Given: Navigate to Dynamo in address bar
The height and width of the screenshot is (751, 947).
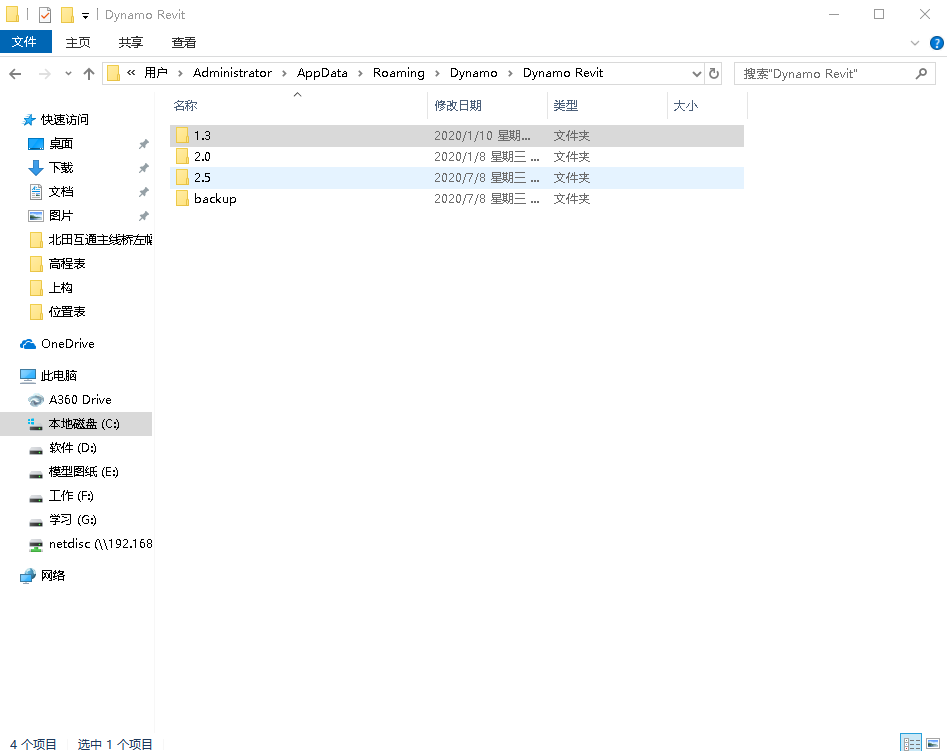Looking at the screenshot, I should (474, 73).
